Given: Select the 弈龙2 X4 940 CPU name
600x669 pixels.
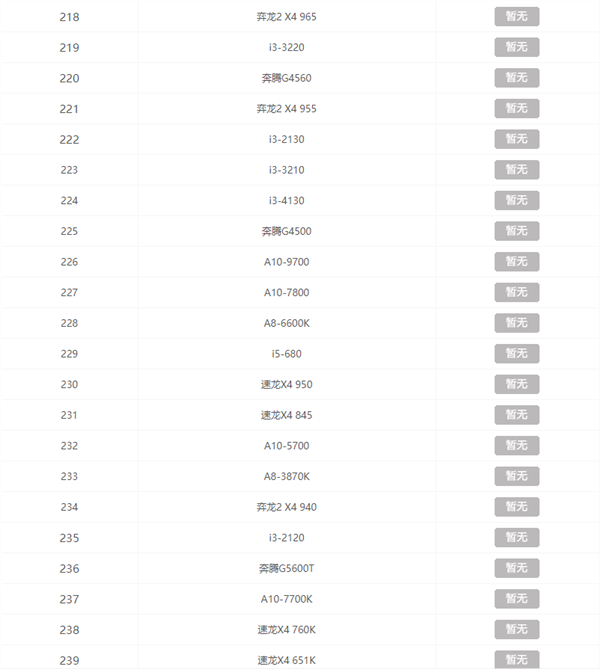Looking at the screenshot, I should [286, 507].
